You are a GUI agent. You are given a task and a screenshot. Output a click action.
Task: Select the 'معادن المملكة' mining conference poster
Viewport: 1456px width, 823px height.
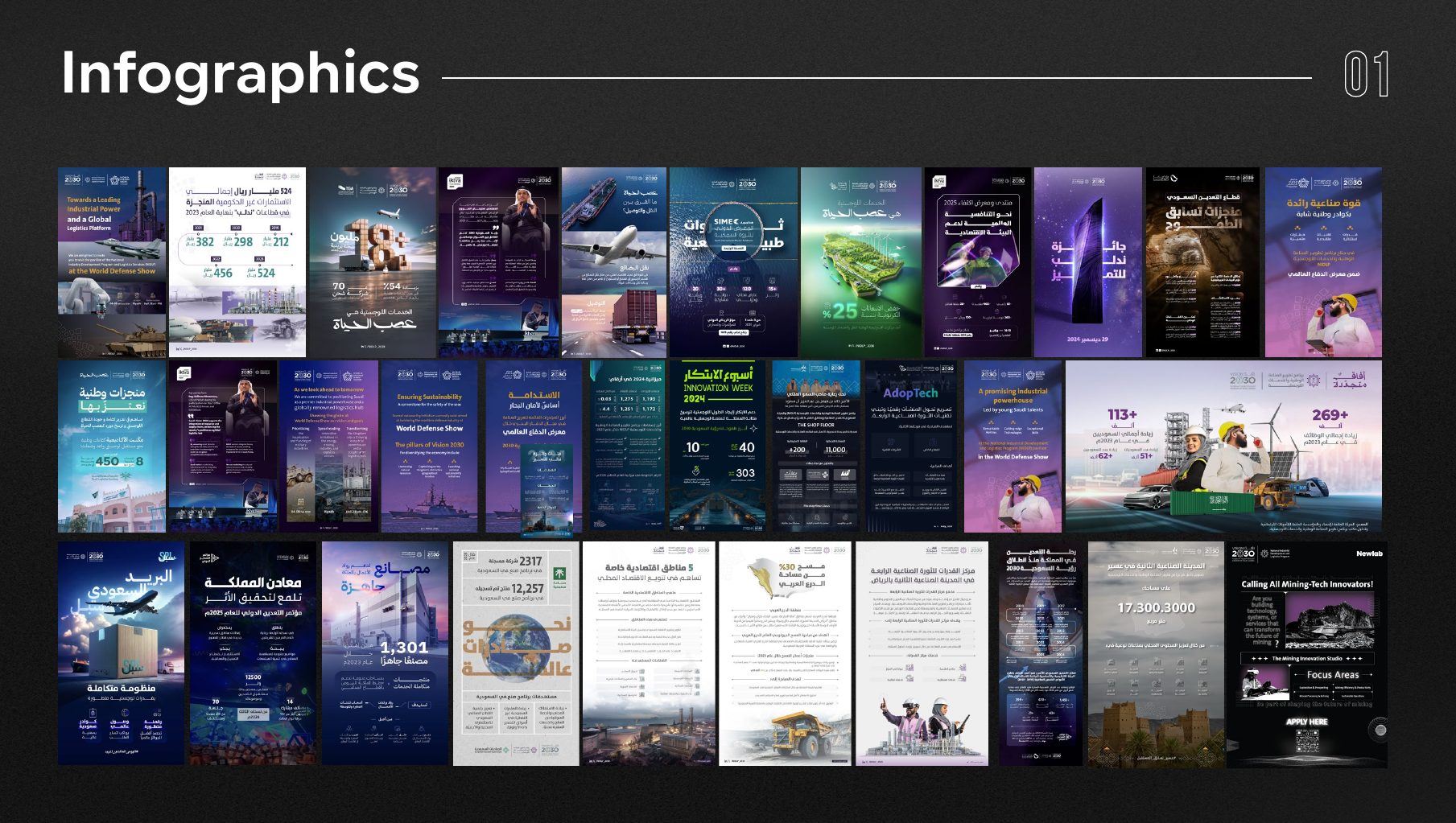click(253, 653)
